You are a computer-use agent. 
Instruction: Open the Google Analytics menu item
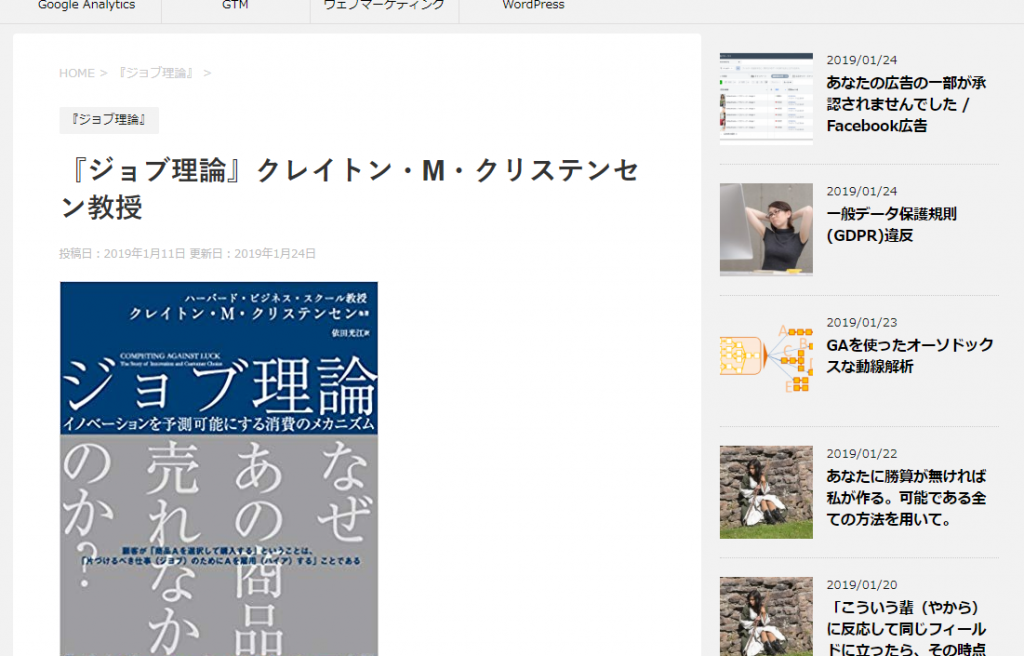click(x=87, y=6)
